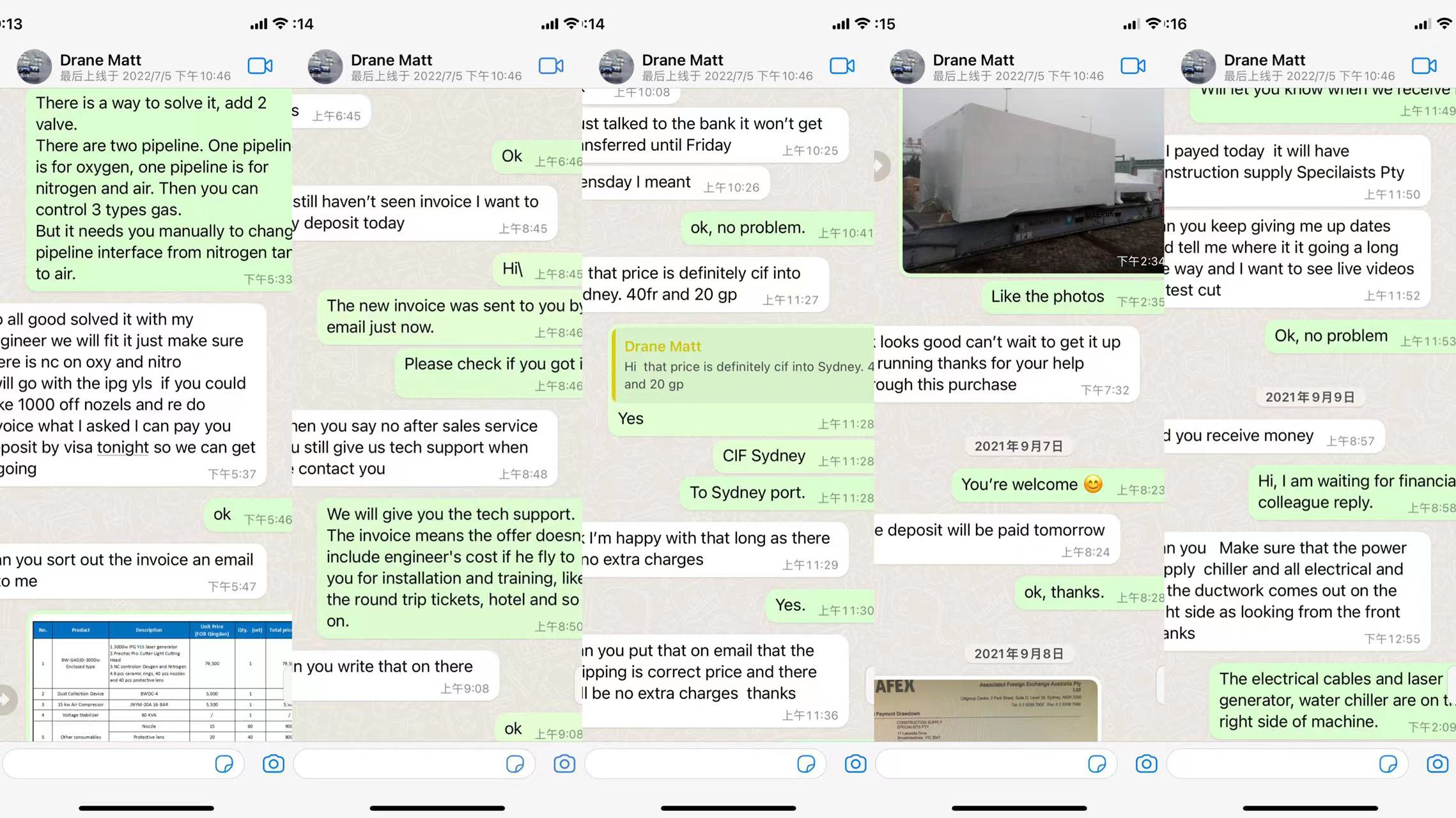Tap message field below 'Can you write that on there'
Image resolution: width=1456 pixels, height=818 pixels.
(x=414, y=764)
